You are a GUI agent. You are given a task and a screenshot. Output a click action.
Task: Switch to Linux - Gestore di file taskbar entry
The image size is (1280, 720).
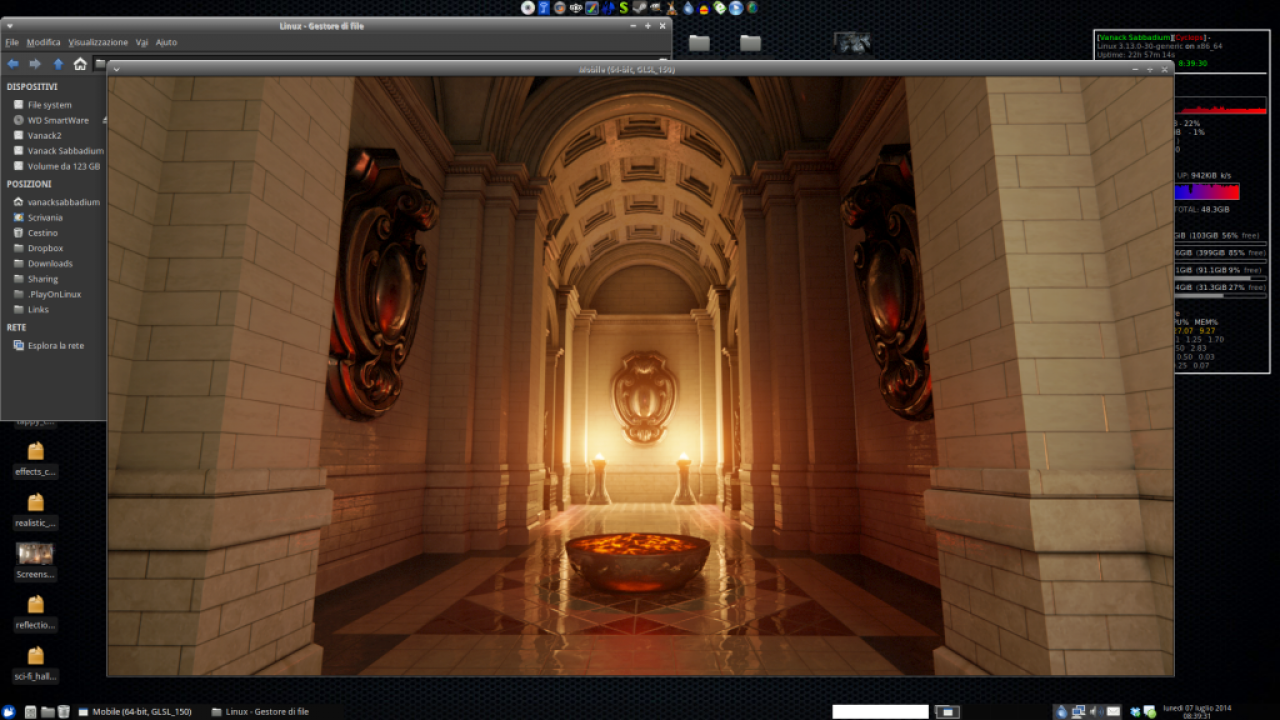tap(261, 712)
